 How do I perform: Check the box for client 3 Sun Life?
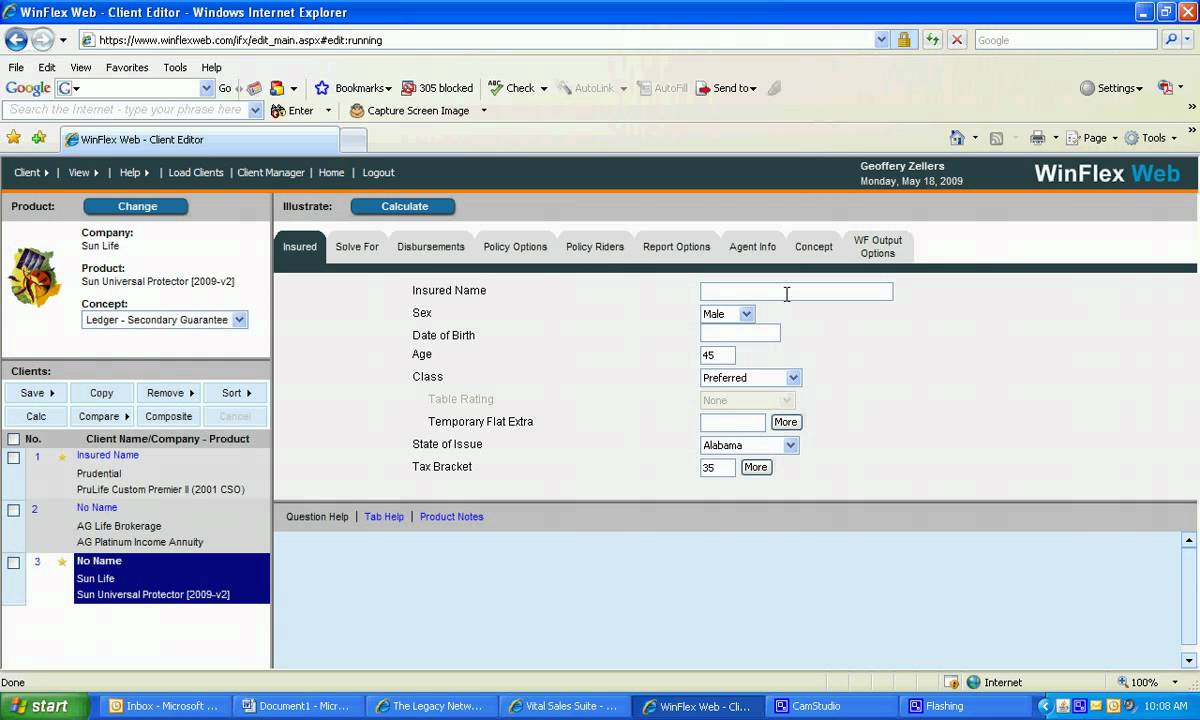click(14, 563)
